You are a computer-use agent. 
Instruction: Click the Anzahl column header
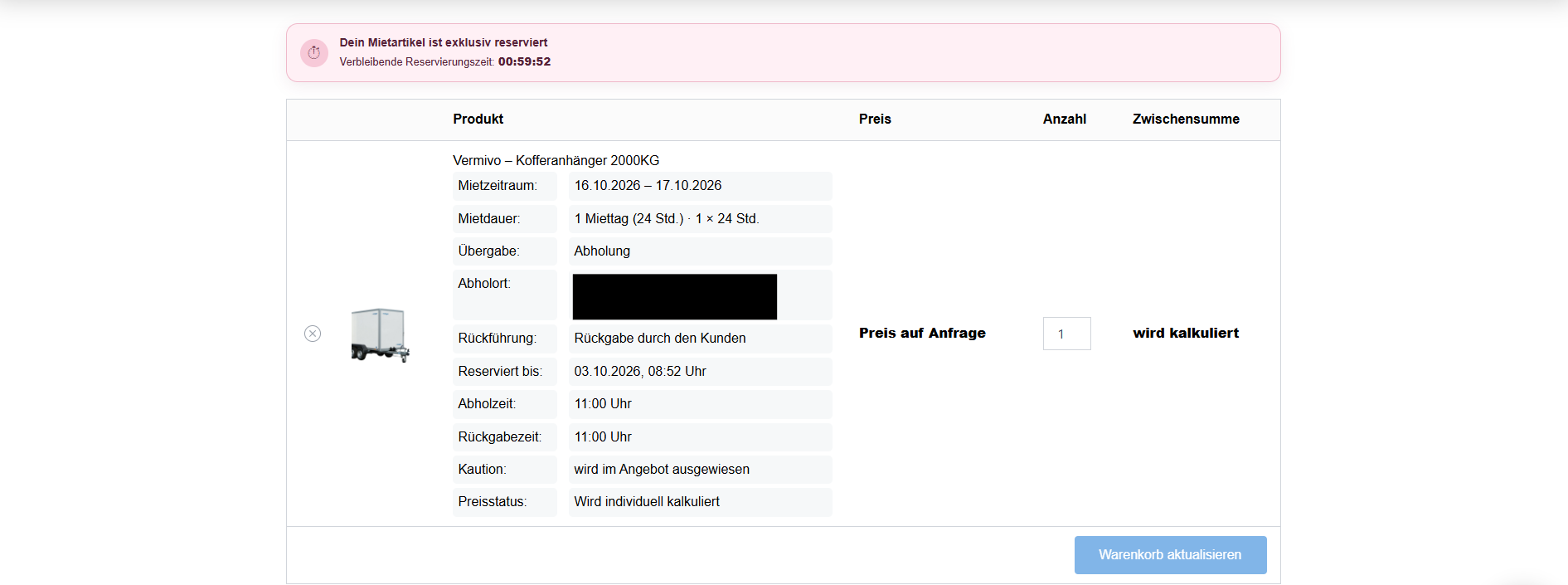(1065, 119)
